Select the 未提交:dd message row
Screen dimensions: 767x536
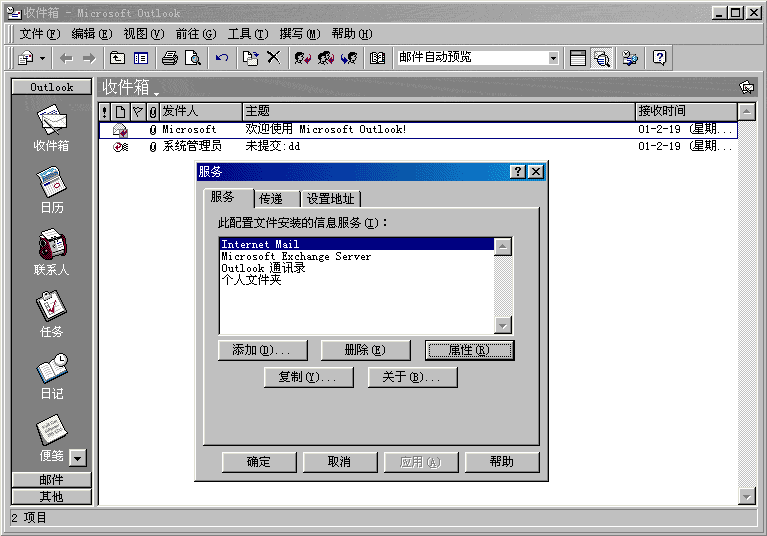click(x=418, y=146)
